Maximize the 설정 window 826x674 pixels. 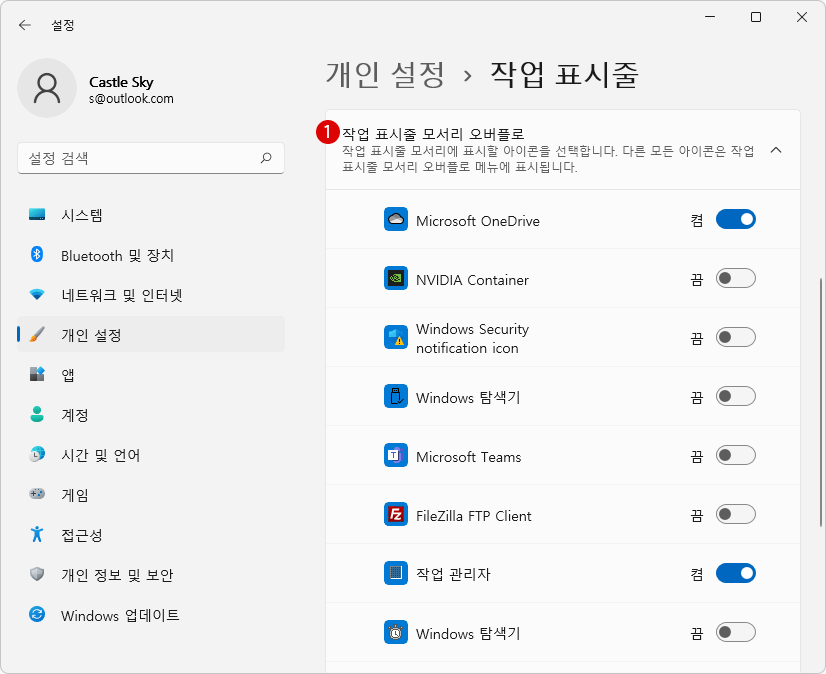click(x=755, y=17)
